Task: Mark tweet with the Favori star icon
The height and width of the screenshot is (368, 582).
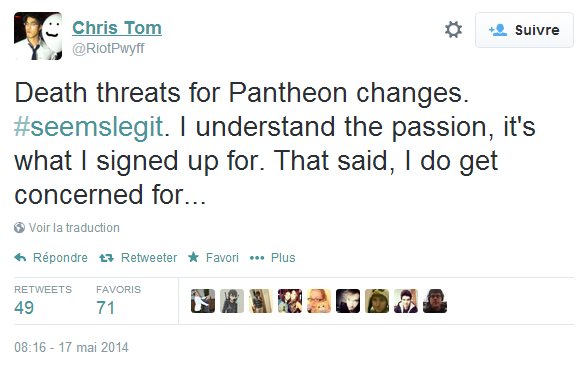Action: (193, 257)
